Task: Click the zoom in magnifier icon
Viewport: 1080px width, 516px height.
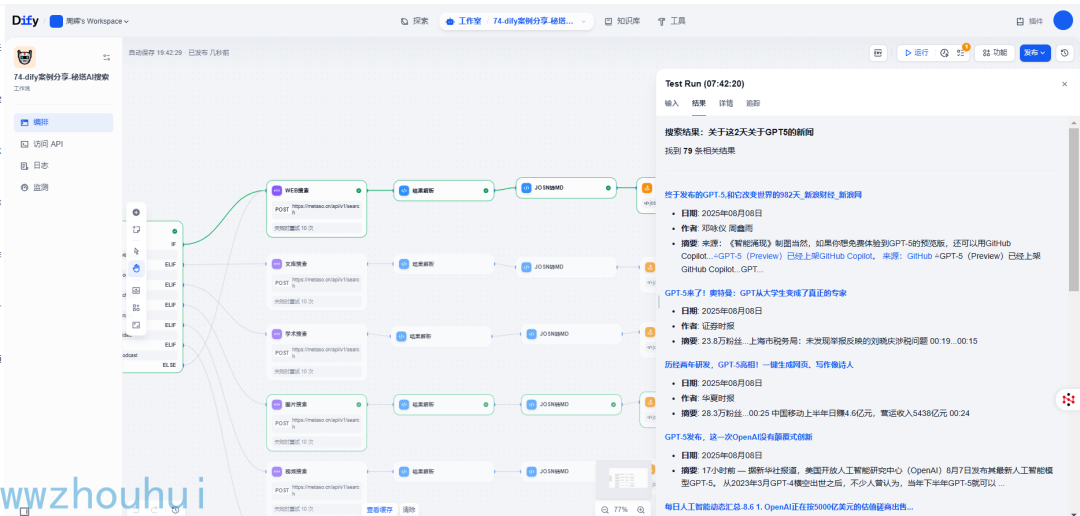Action: pyautogui.click(x=641, y=510)
